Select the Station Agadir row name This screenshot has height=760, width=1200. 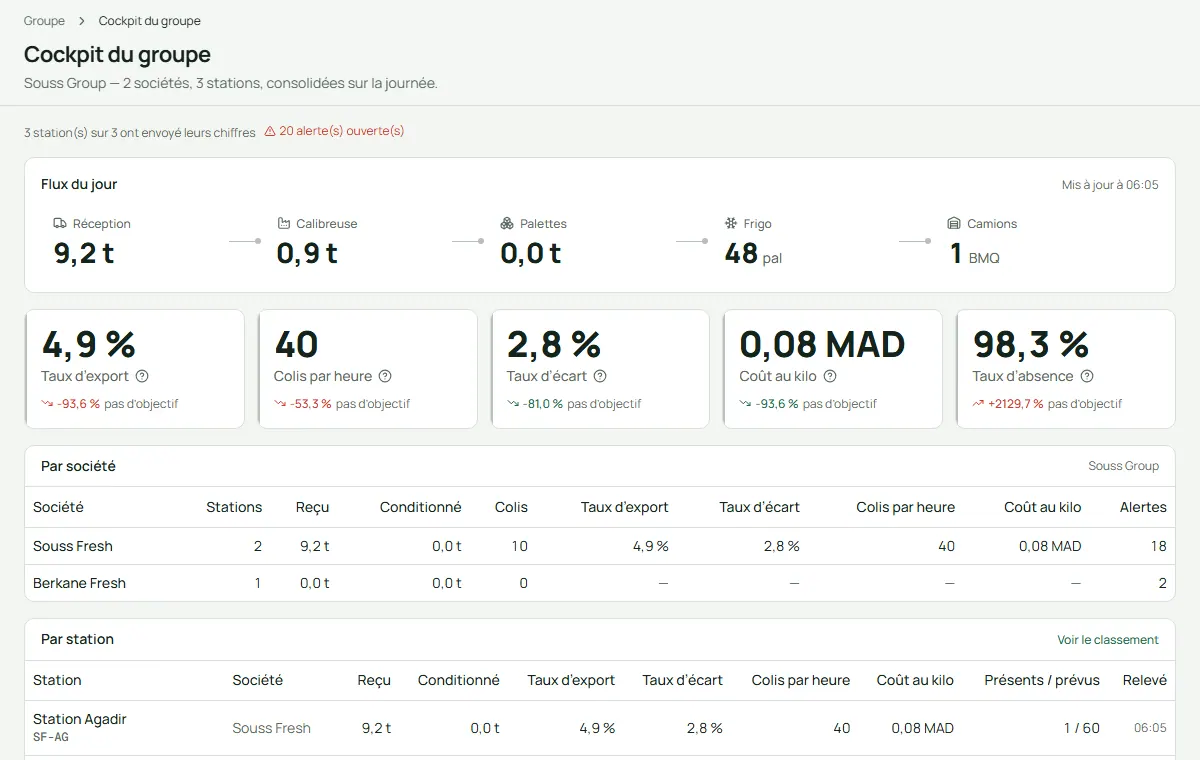pos(80,719)
